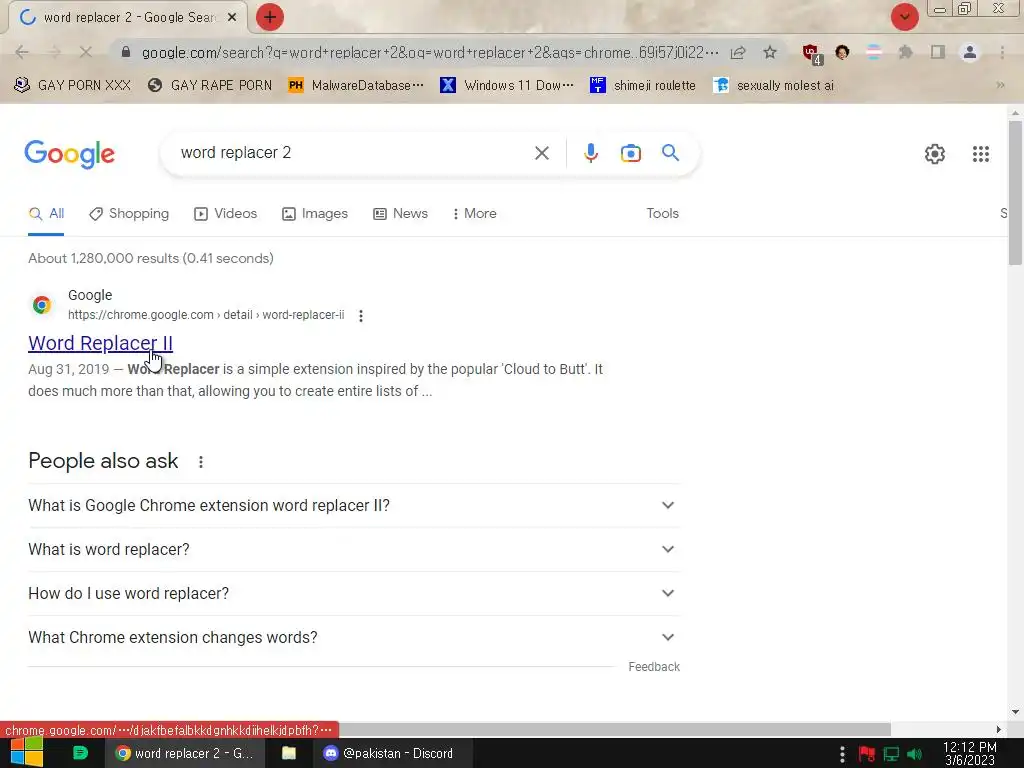This screenshot has width=1024, height=768.
Task: Open the Windows Start button
Action: (27, 753)
